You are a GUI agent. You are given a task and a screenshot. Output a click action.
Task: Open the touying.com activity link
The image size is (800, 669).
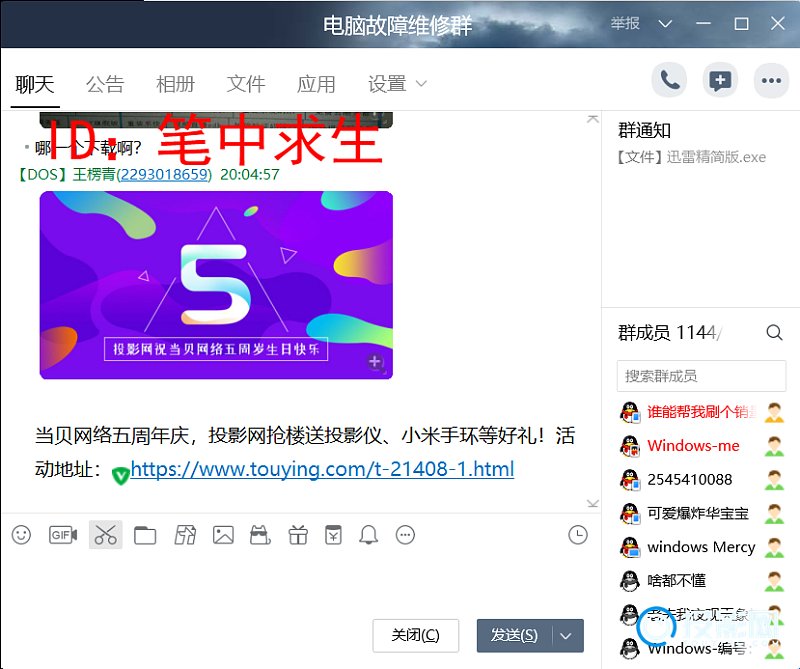pos(322,468)
